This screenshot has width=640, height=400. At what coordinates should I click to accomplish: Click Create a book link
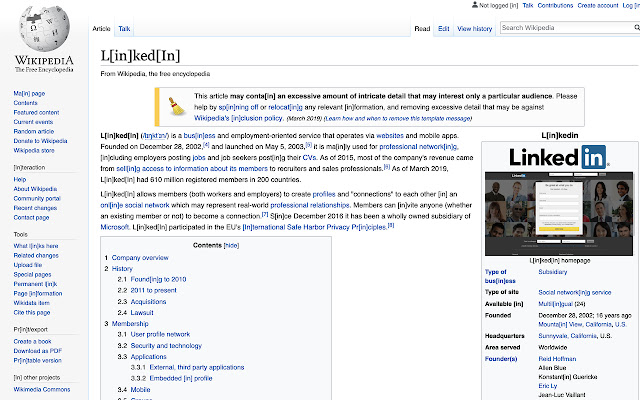tap(32, 341)
